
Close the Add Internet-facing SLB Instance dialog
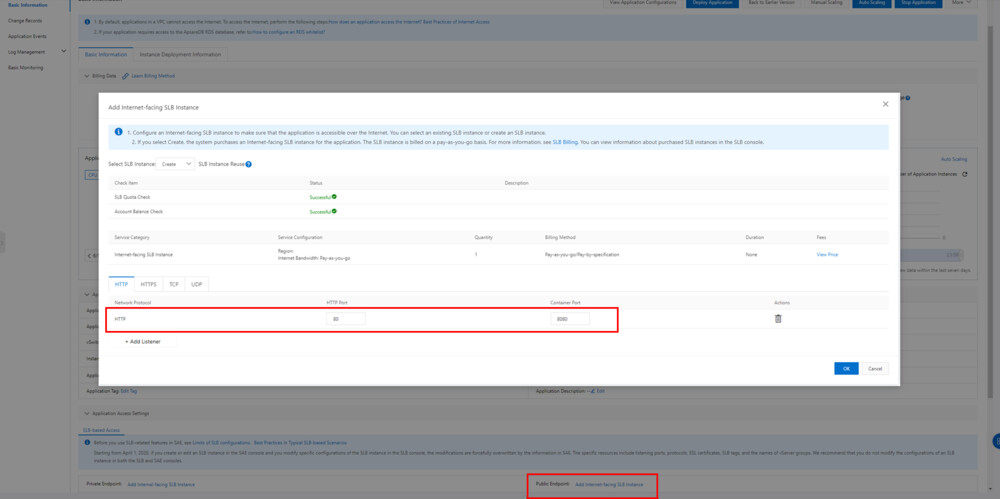pos(885,104)
